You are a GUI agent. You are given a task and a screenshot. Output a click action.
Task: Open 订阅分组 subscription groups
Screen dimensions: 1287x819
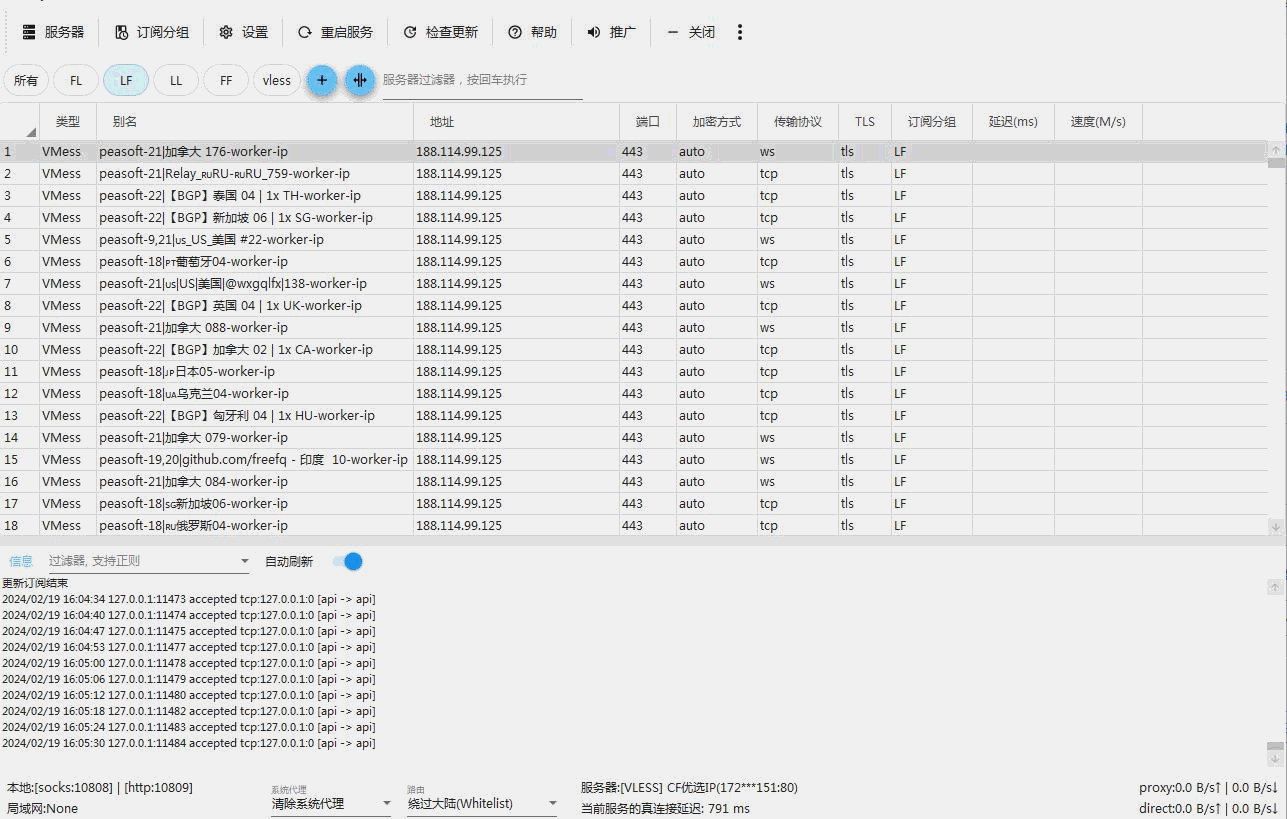pyautogui.click(x=151, y=32)
